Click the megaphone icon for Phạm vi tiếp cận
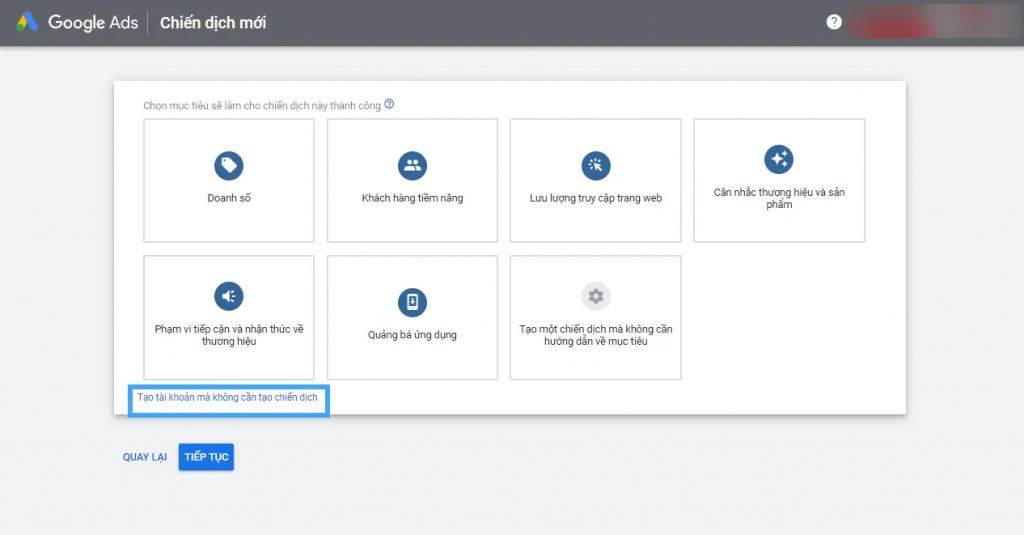This screenshot has height=535, width=1024. click(229, 296)
